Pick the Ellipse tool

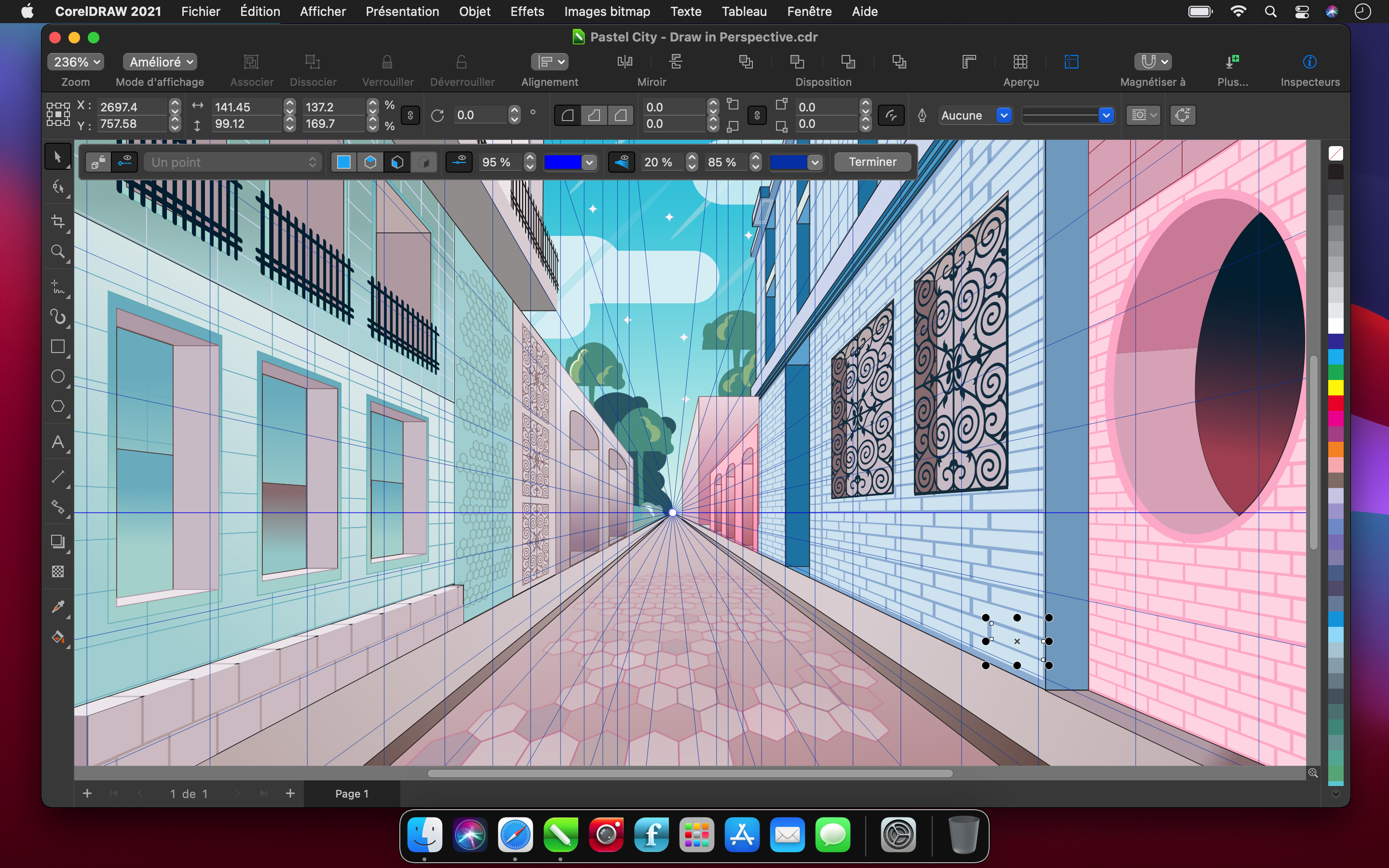58,376
